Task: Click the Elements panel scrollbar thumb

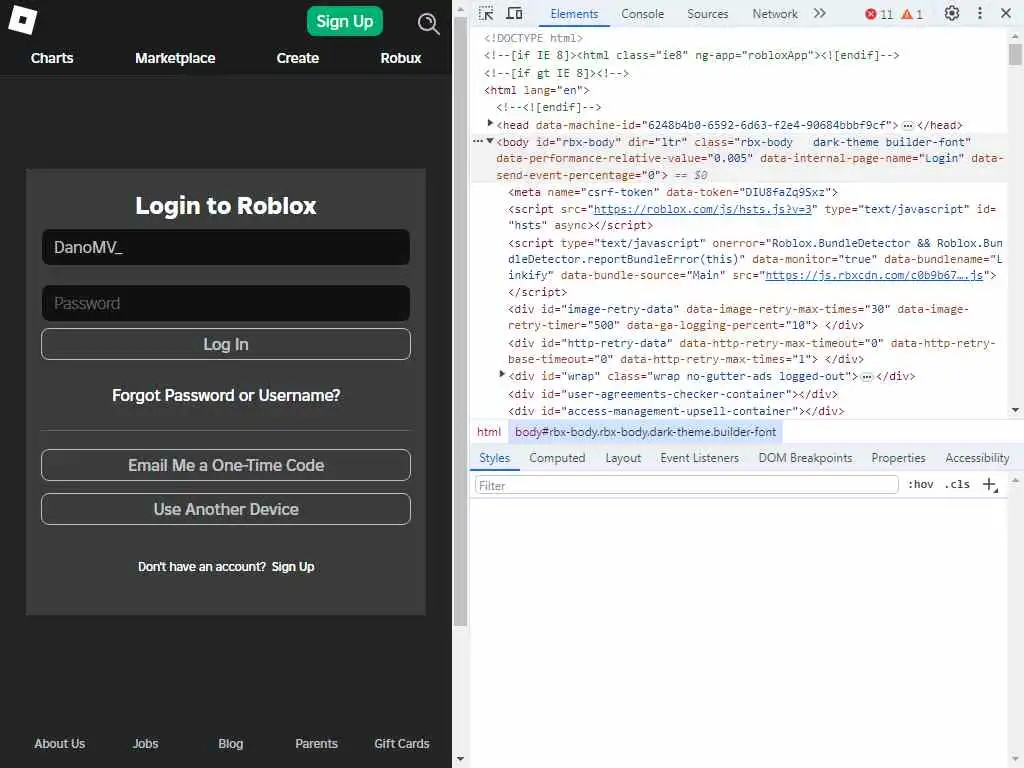Action: [1015, 54]
